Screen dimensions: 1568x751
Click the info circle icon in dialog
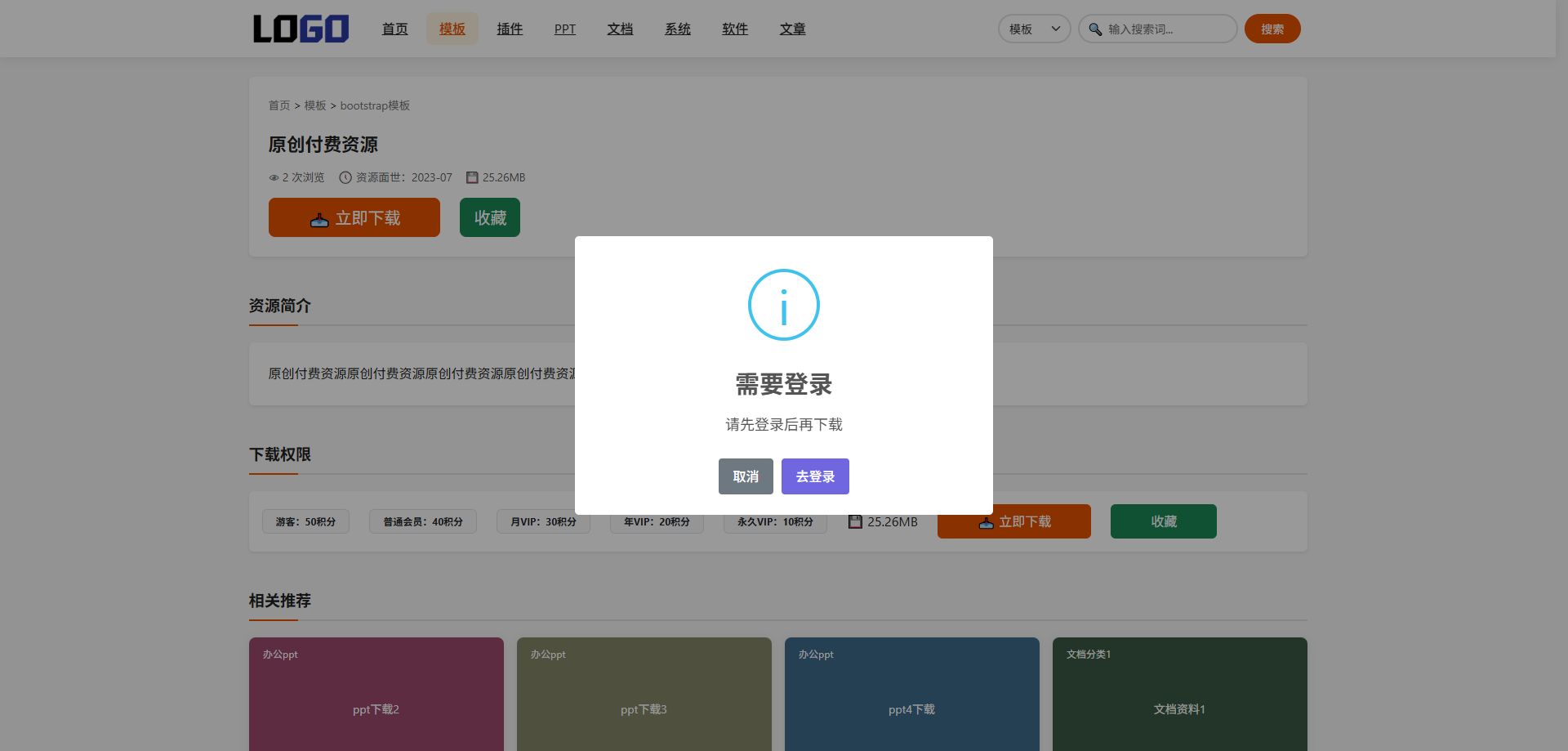pos(784,305)
